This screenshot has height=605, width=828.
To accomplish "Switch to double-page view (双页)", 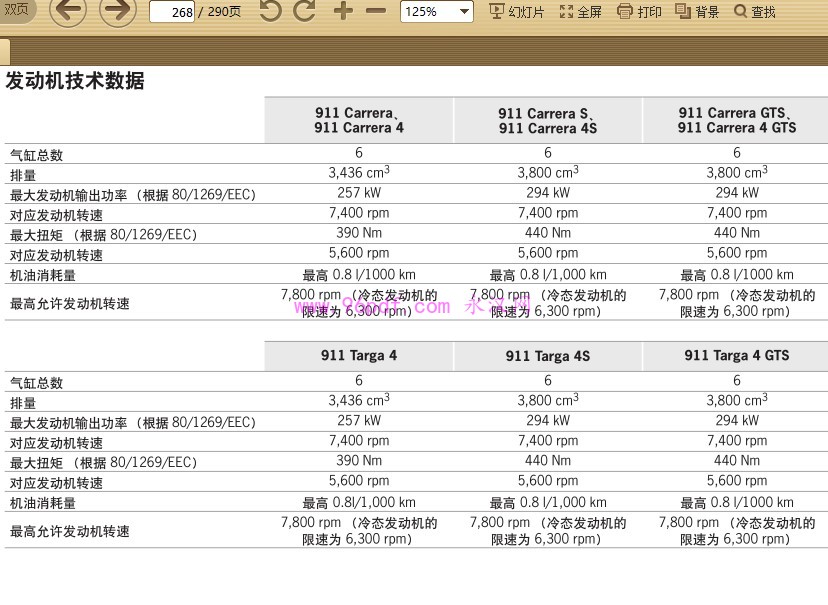I will click(x=16, y=10).
